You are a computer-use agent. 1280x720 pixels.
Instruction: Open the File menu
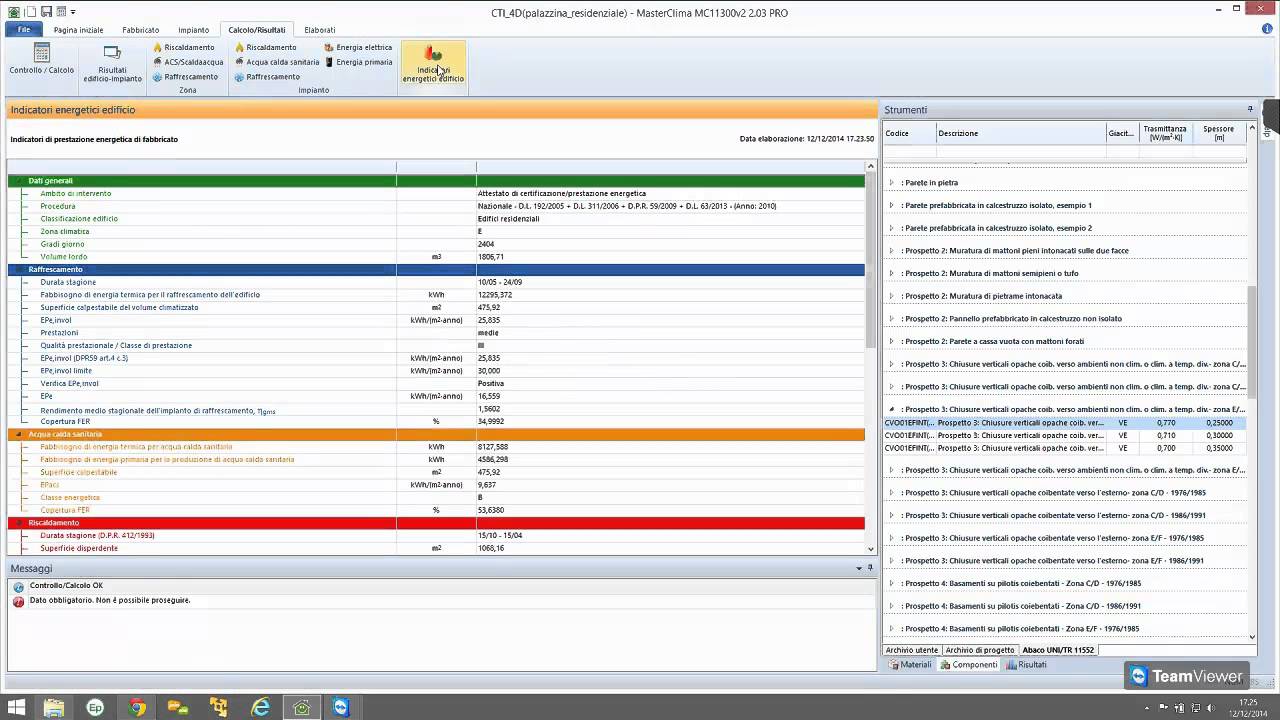[24, 30]
